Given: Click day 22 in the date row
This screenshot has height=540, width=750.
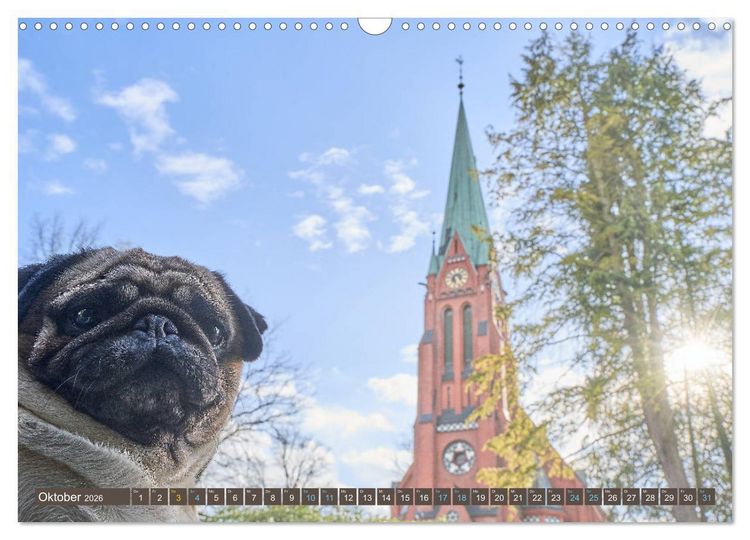Looking at the screenshot, I should click(x=537, y=497).
